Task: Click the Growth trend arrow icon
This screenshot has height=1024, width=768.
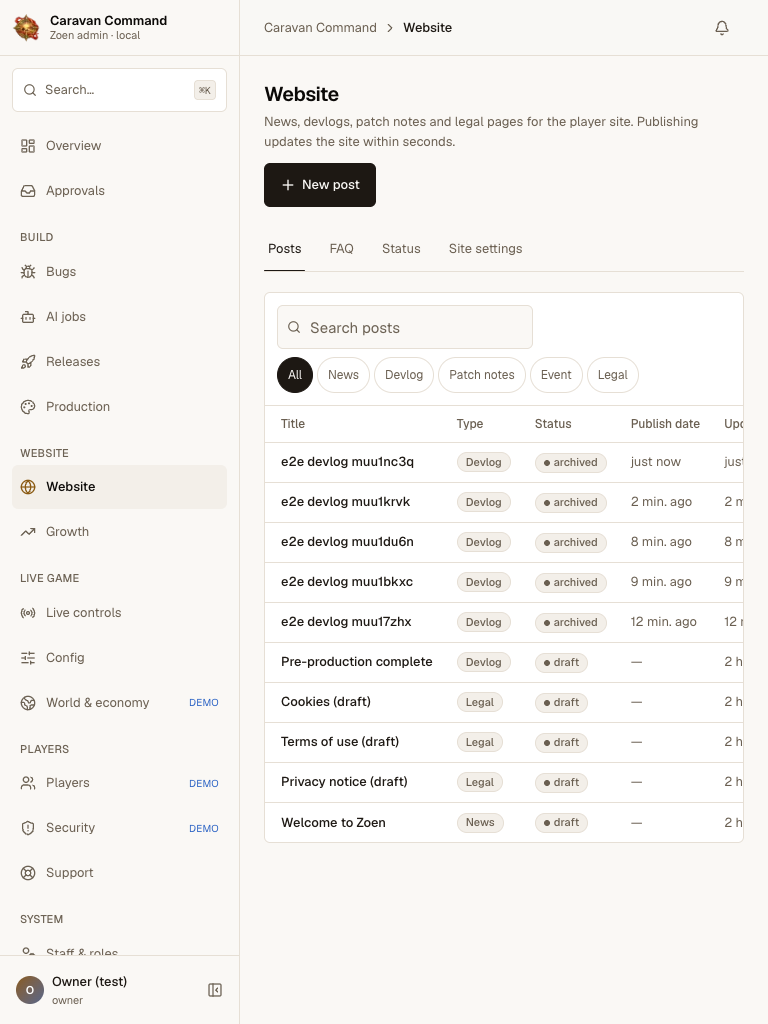Action: (28, 532)
